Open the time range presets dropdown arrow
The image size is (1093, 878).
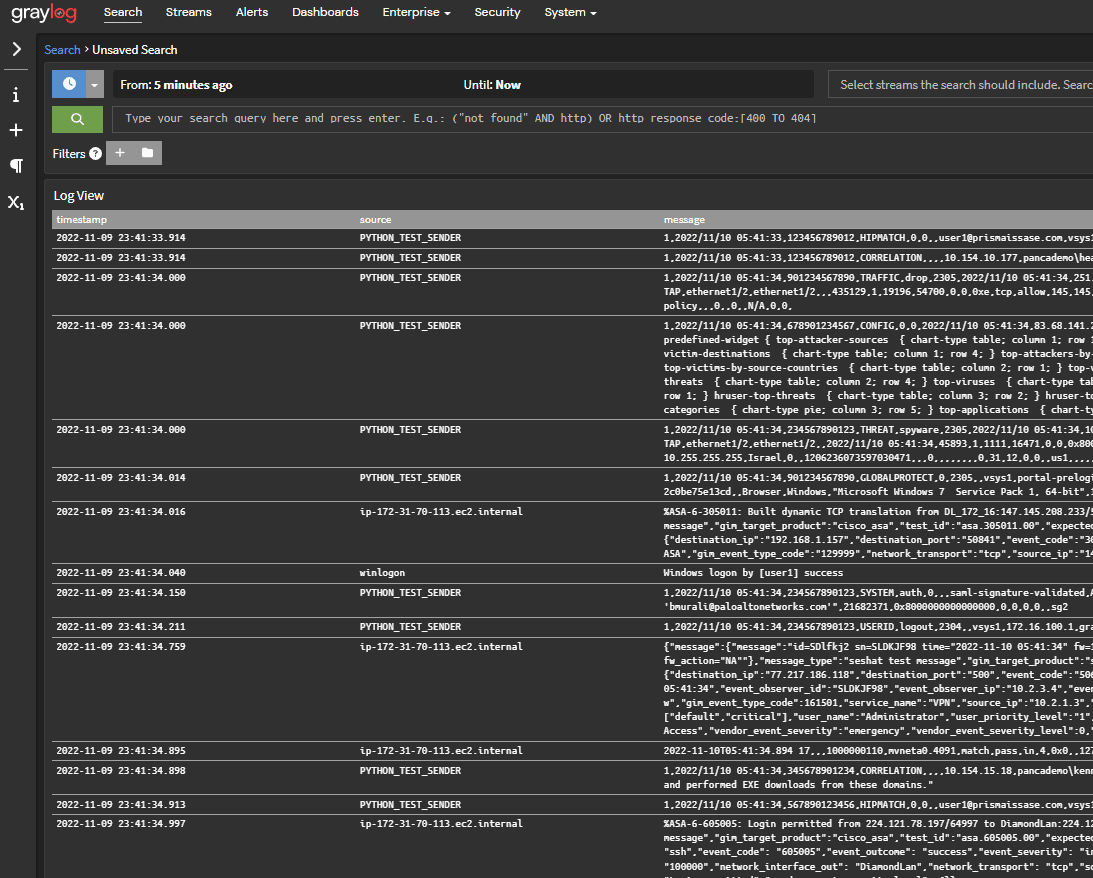click(95, 85)
